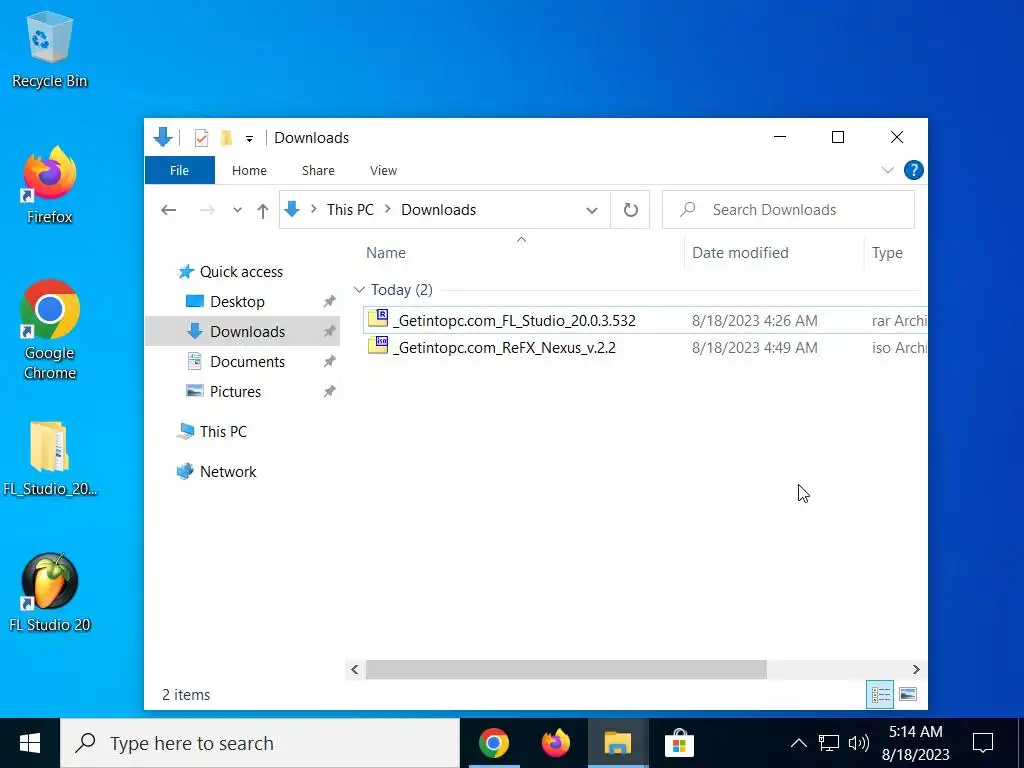Open the File menu tab

click(180, 170)
